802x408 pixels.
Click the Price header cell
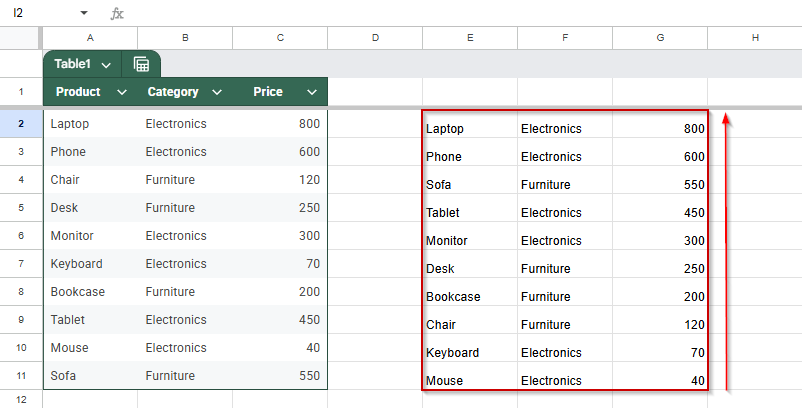pyautogui.click(x=280, y=92)
